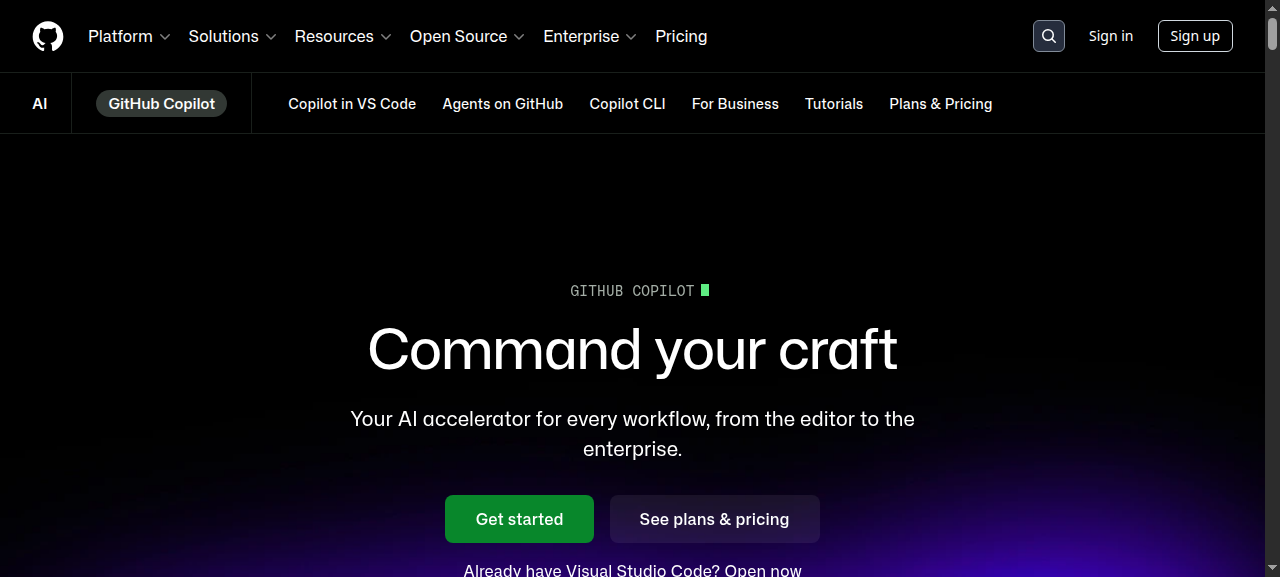Viewport: 1280px width, 577px height.
Task: Expand the Solutions dropdown menu
Action: point(231,36)
